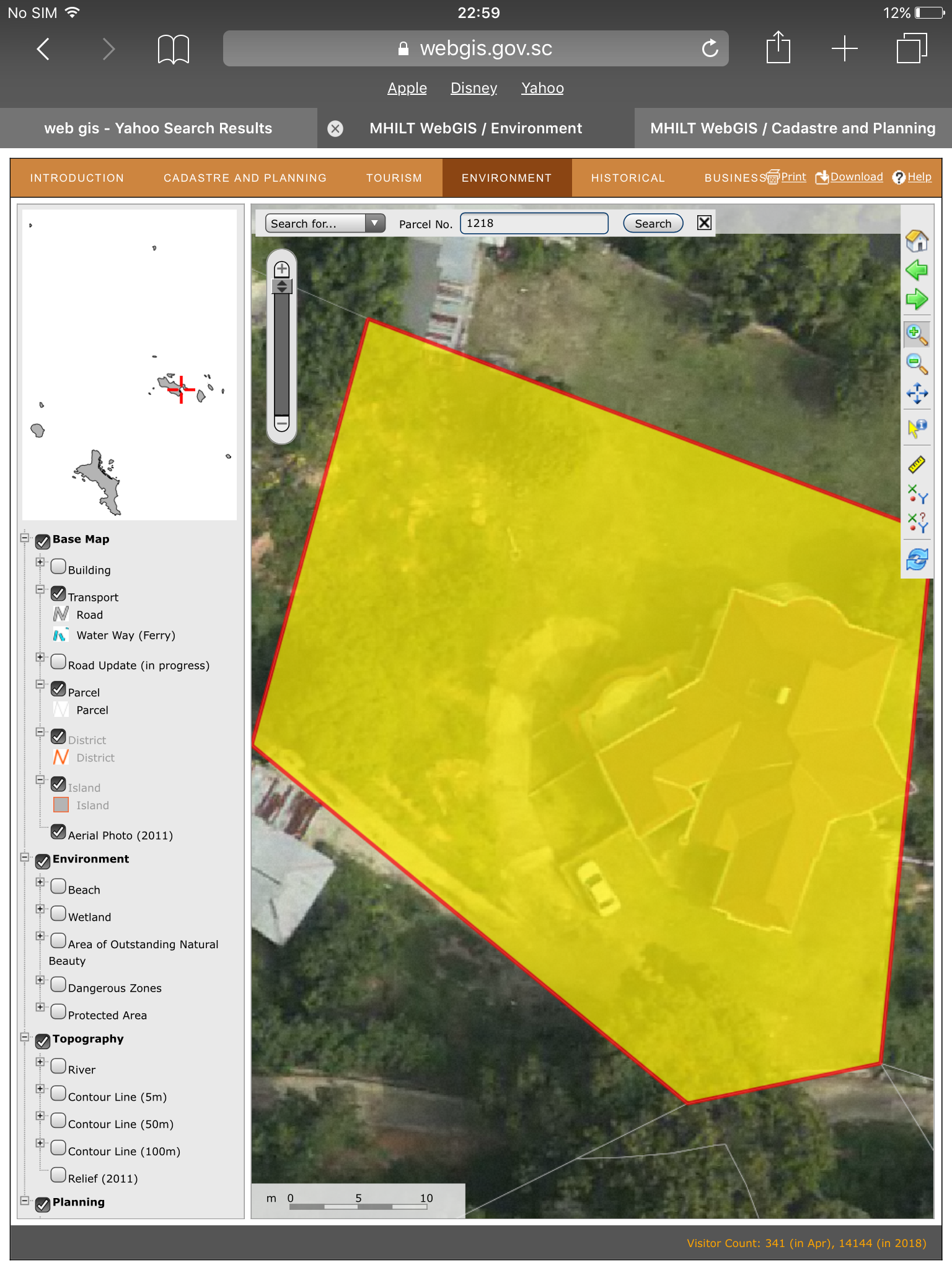Select the pan map tool
This screenshot has height=1270, width=952.
pos(917,393)
